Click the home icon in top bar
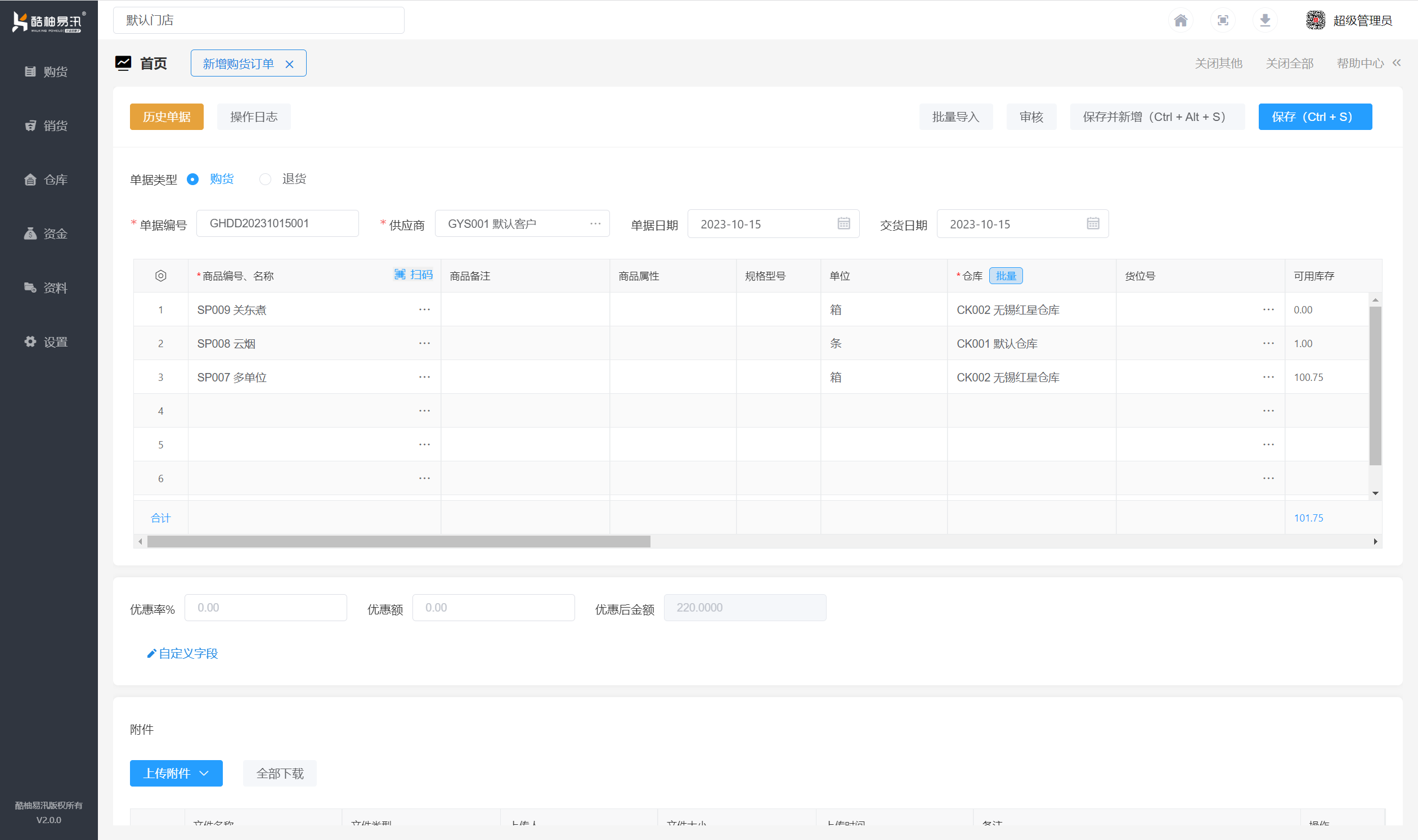Image resolution: width=1418 pixels, height=840 pixels. (x=1180, y=21)
